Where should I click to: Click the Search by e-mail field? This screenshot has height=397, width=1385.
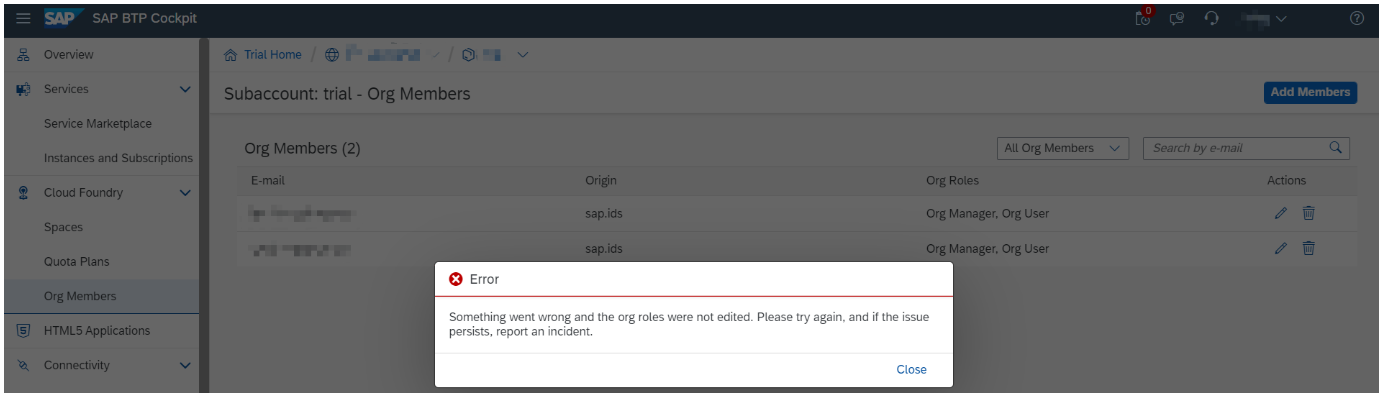(x=1236, y=148)
